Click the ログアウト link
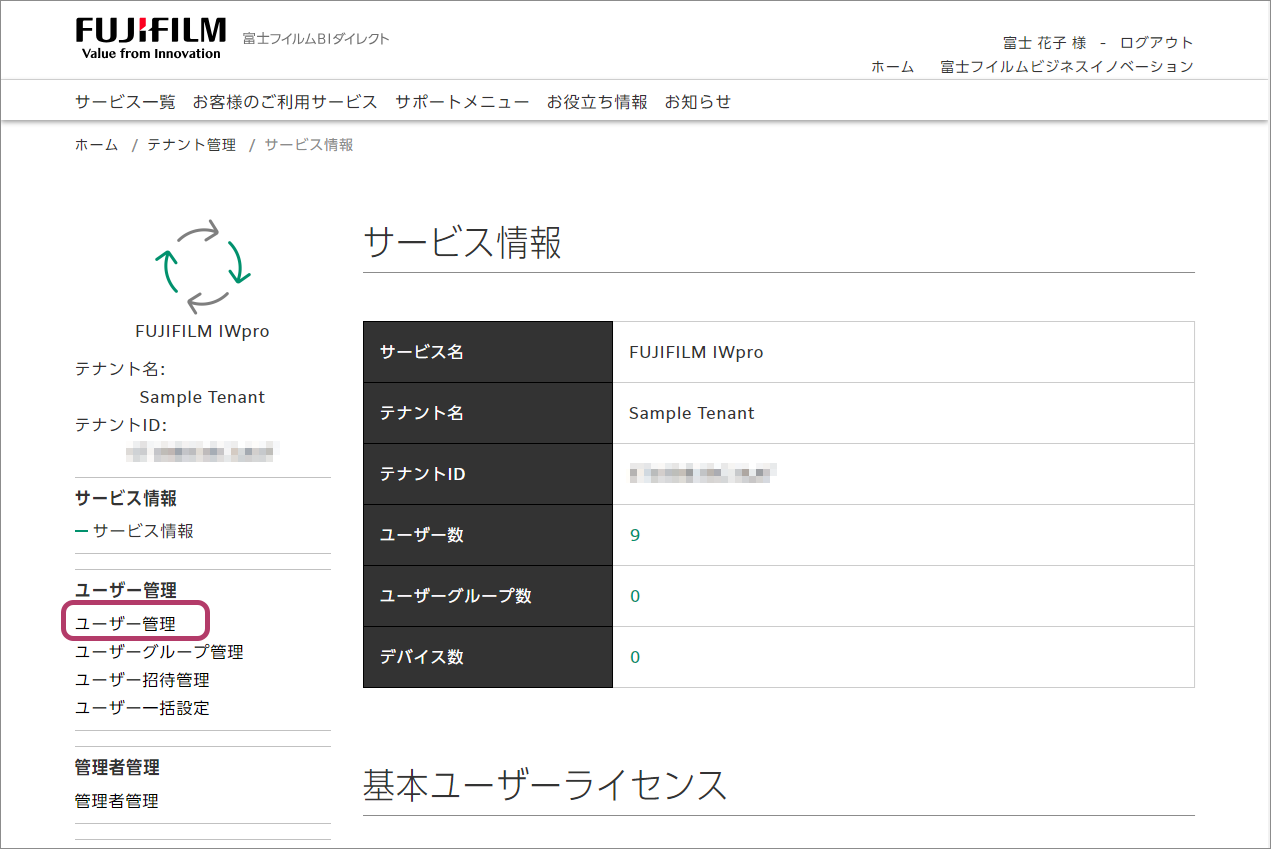The width and height of the screenshot is (1271, 849). coord(1157,43)
